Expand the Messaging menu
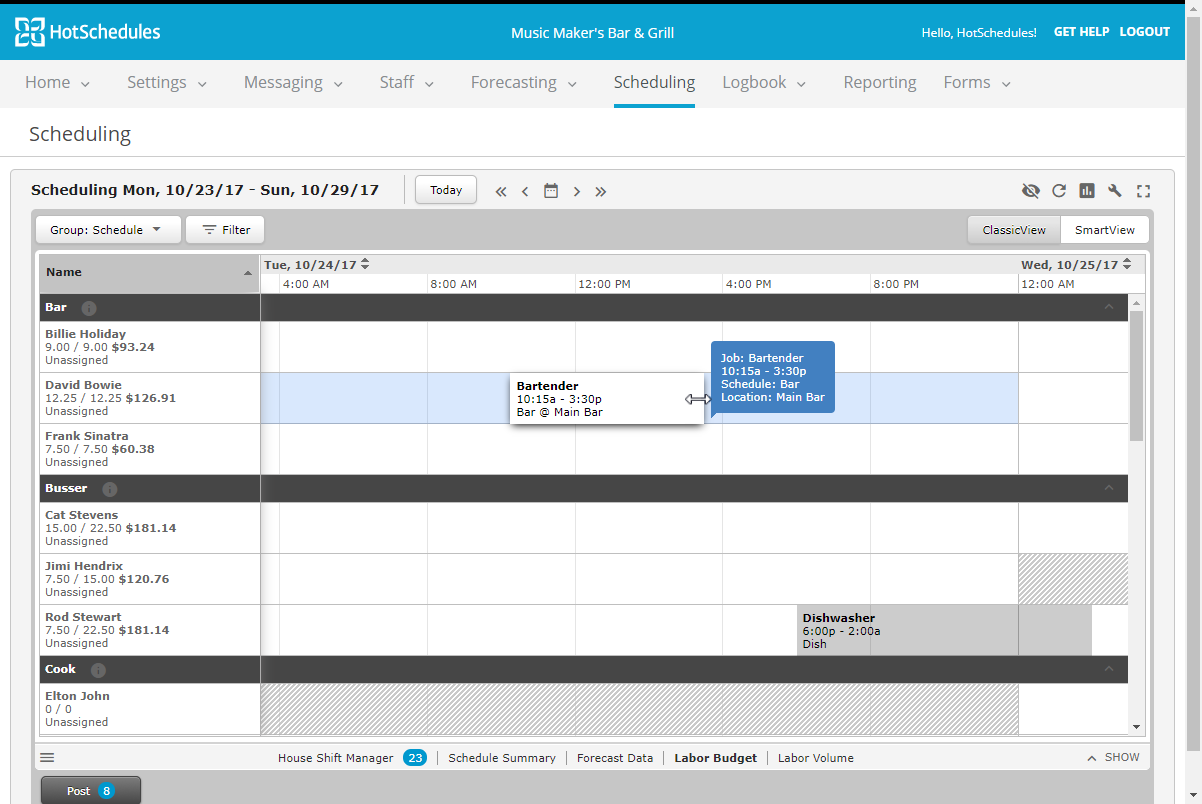Viewport: 1202px width, 804px height. [293, 83]
